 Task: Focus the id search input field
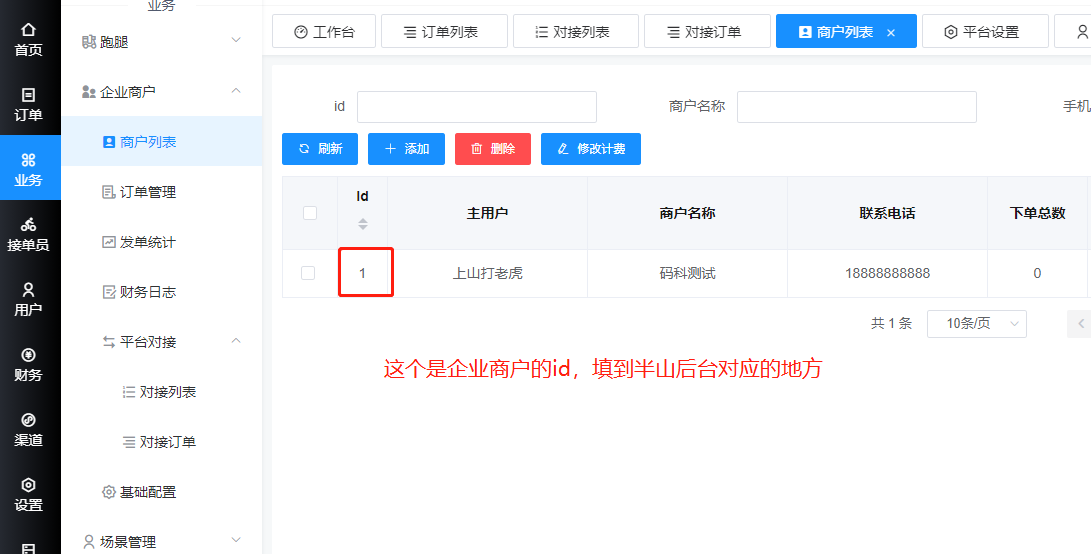click(x=477, y=107)
